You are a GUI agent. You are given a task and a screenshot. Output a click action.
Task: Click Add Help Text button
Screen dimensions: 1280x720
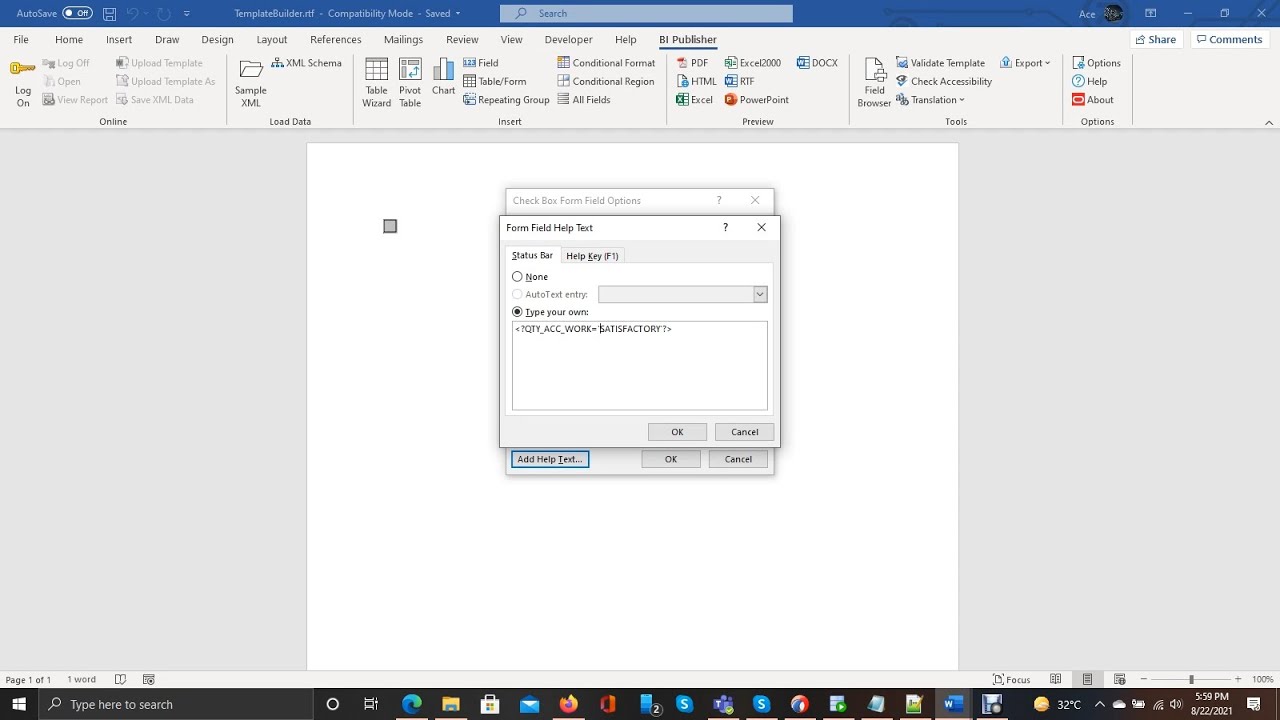550,459
